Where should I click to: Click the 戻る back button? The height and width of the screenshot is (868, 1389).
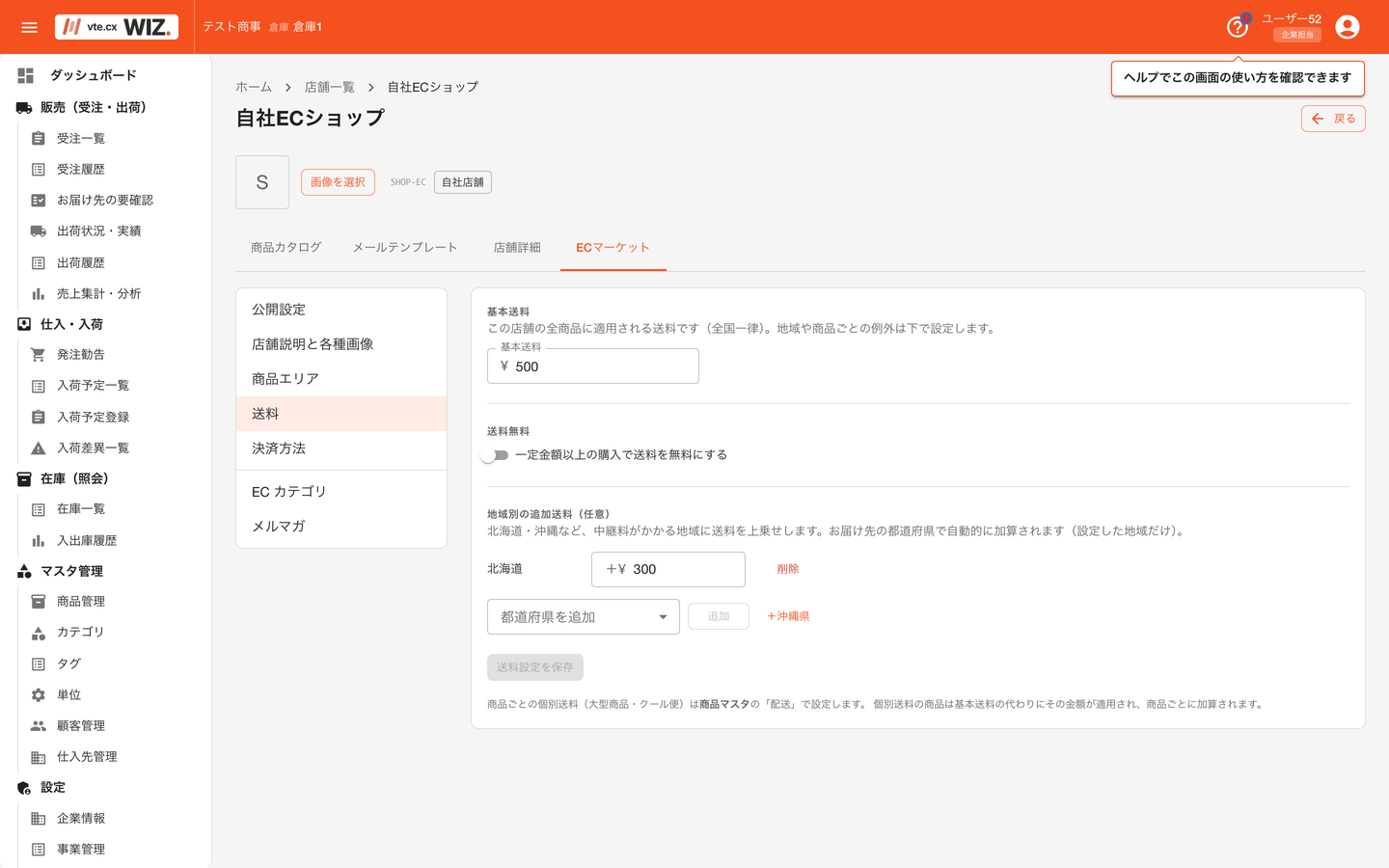click(1333, 119)
